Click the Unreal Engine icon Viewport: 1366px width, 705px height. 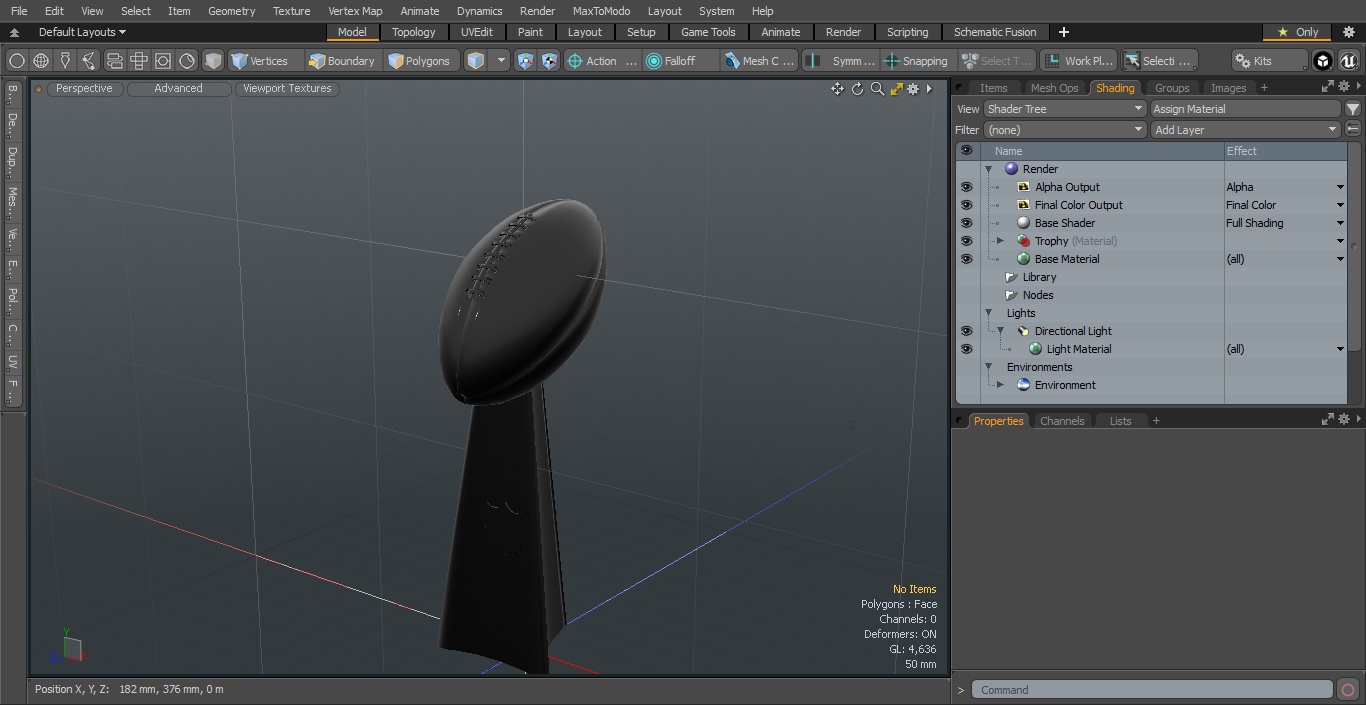(1347, 61)
